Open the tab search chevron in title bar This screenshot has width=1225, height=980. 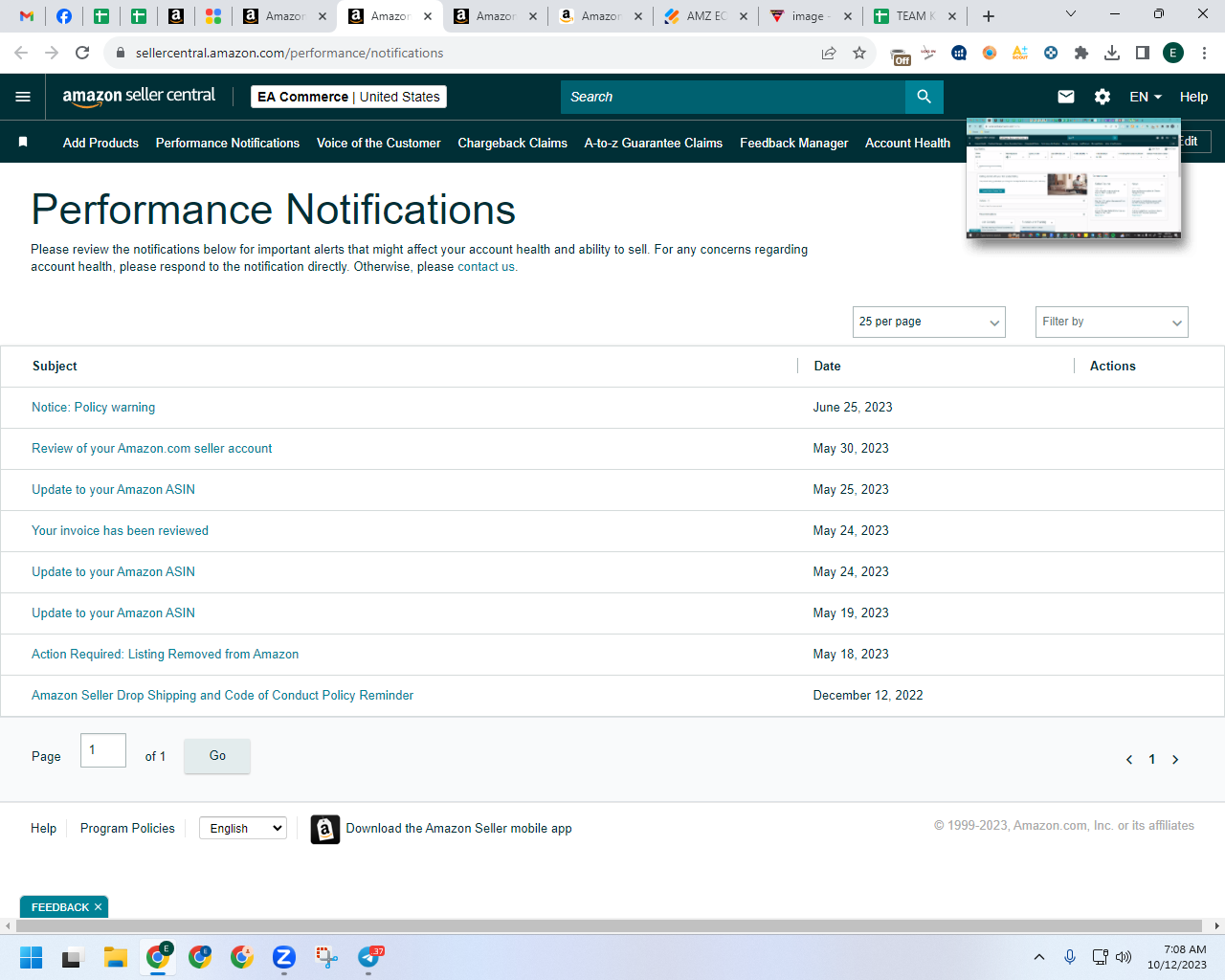1071,14
